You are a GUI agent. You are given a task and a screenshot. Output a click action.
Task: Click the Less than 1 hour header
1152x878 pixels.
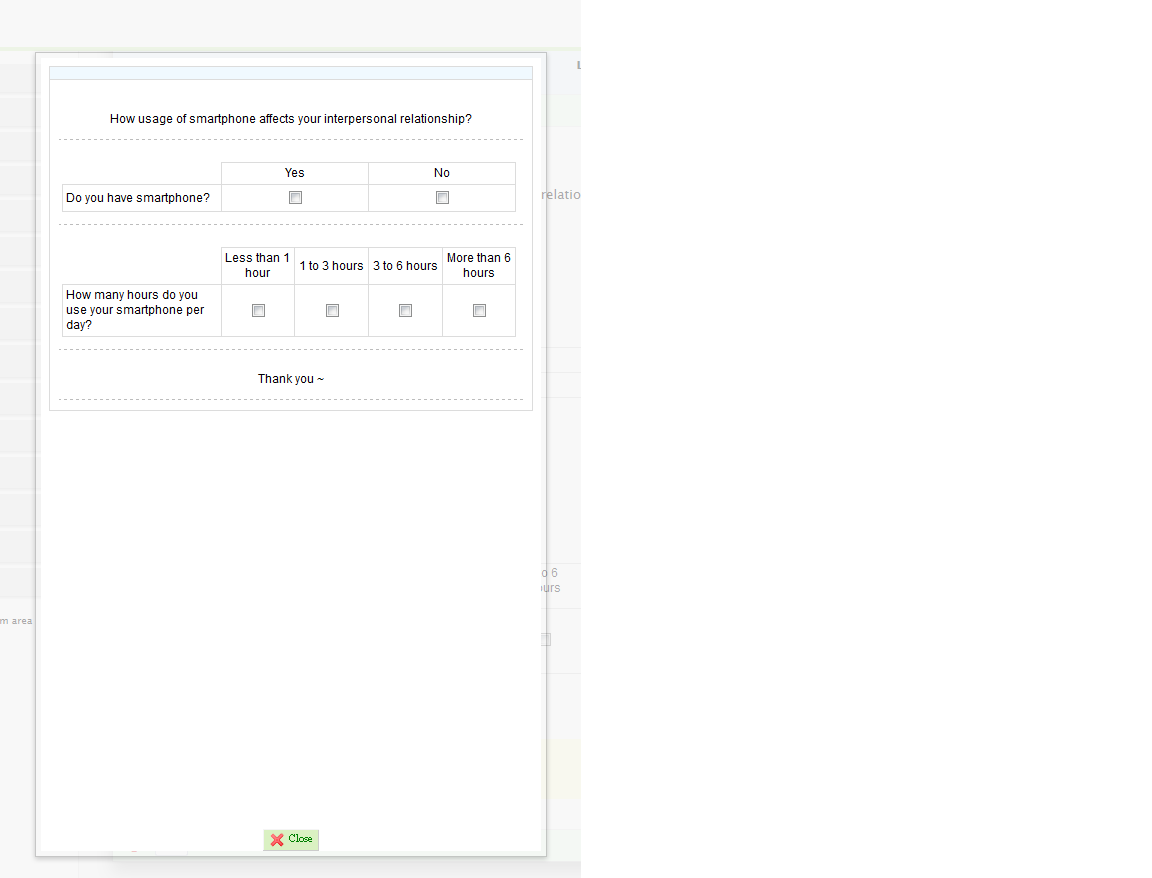pyautogui.click(x=257, y=265)
